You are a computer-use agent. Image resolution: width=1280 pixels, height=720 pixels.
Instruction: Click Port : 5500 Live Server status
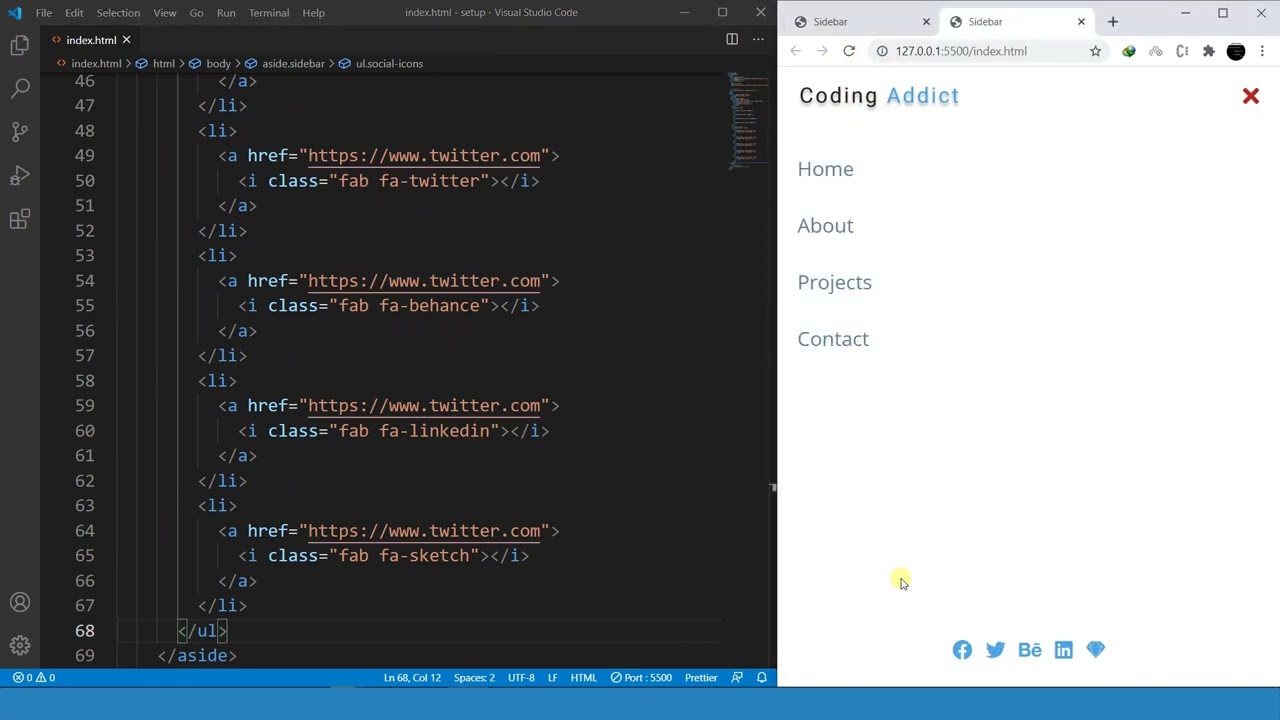point(641,678)
